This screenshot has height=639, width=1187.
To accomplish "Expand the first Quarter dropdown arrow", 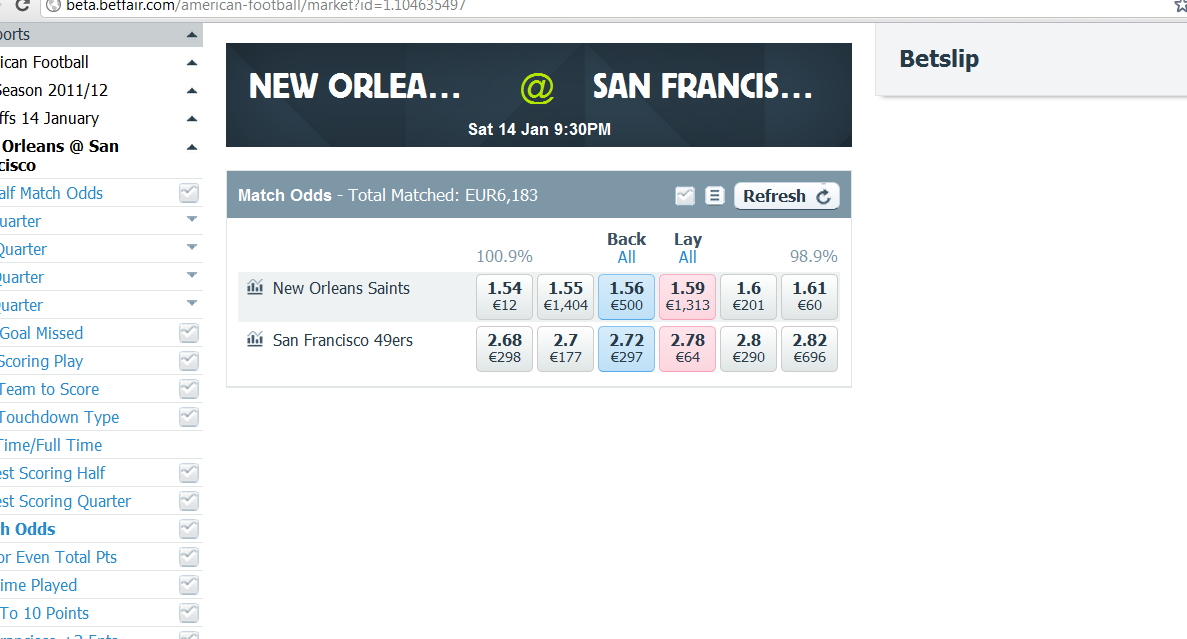I will click(x=192, y=219).
